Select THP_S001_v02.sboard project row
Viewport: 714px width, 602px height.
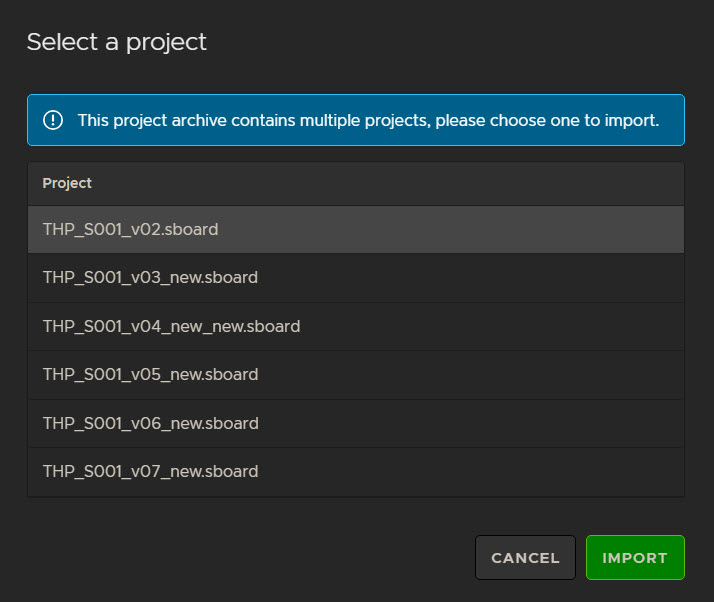(x=130, y=229)
